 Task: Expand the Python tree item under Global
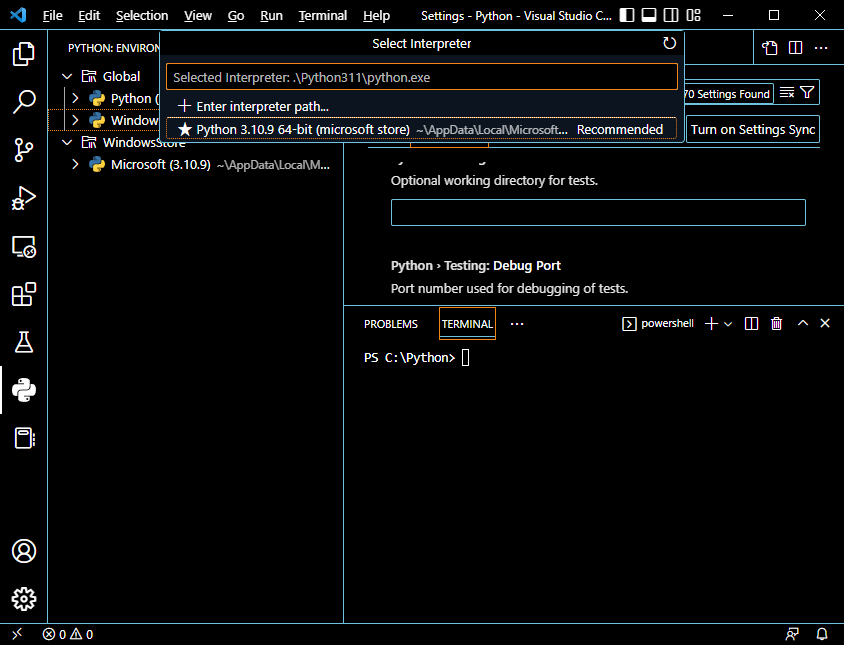pos(75,98)
